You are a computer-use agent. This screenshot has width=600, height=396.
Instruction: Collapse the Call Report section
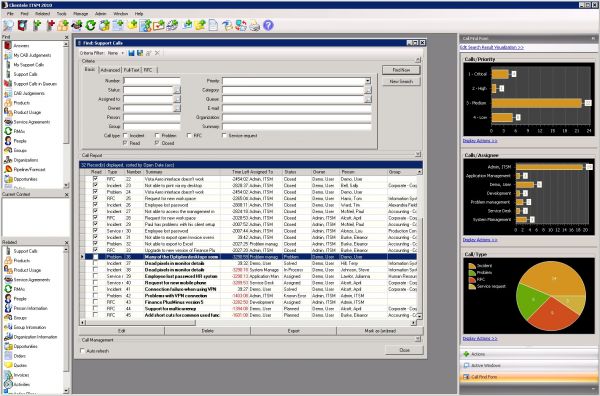[x=418, y=155]
